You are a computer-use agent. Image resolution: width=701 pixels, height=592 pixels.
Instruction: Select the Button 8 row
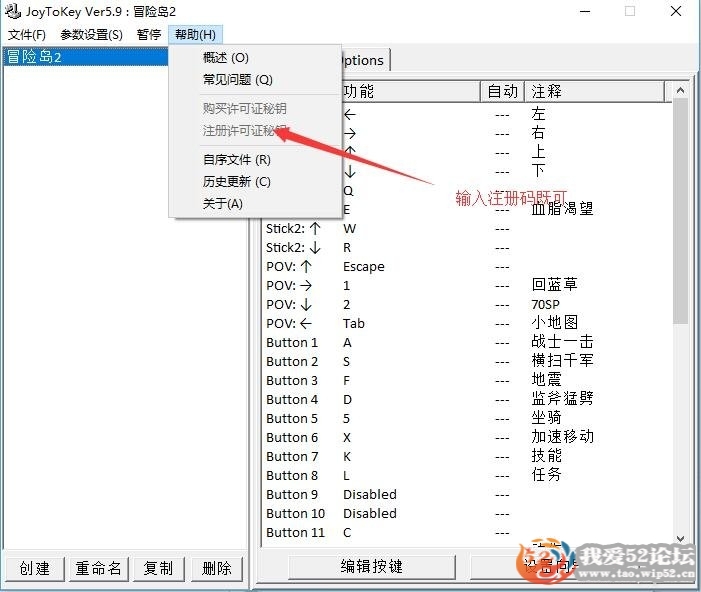click(465, 475)
